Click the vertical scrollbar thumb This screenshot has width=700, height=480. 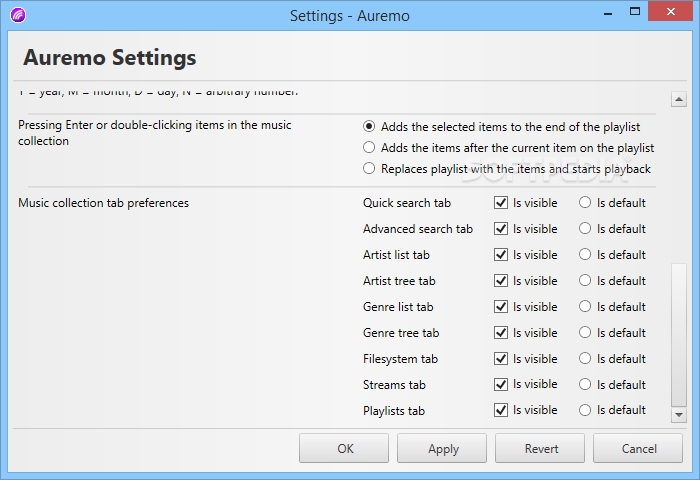click(679, 335)
